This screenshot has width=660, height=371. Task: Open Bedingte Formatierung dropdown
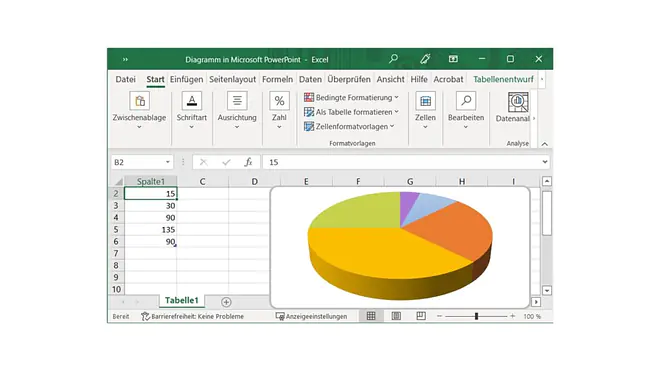[351, 97]
